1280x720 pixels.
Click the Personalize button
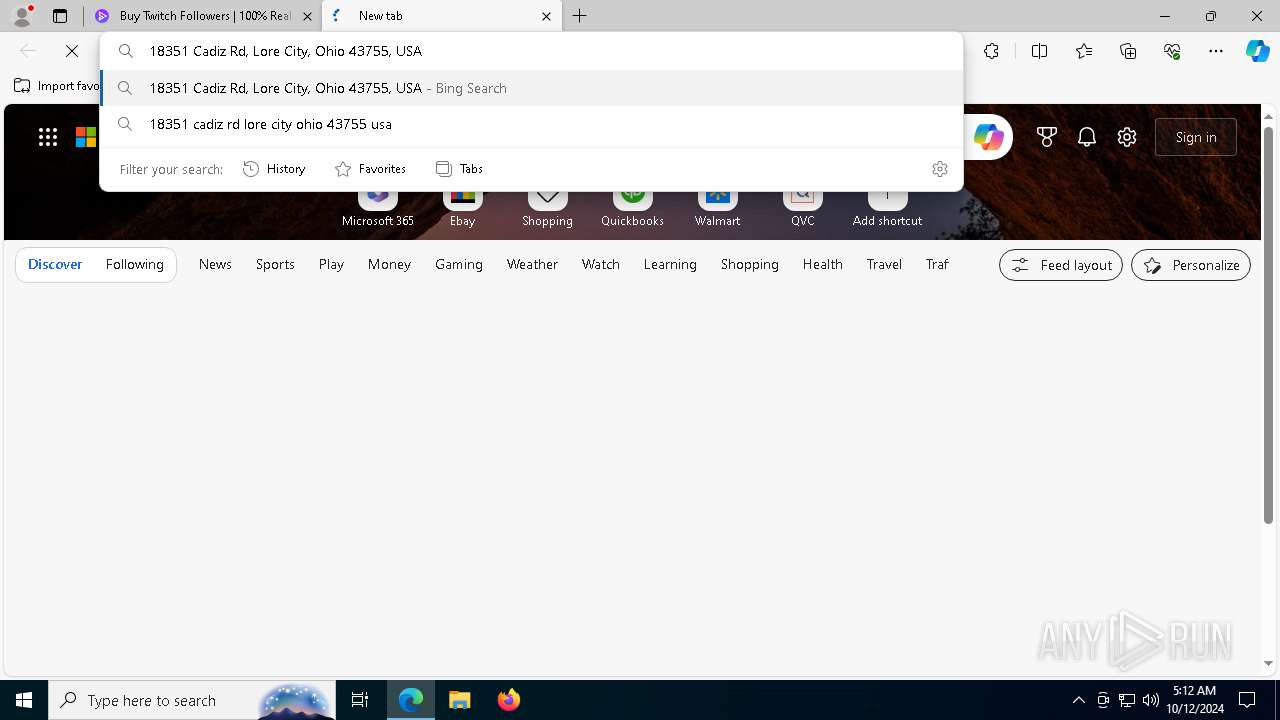tap(1191, 265)
